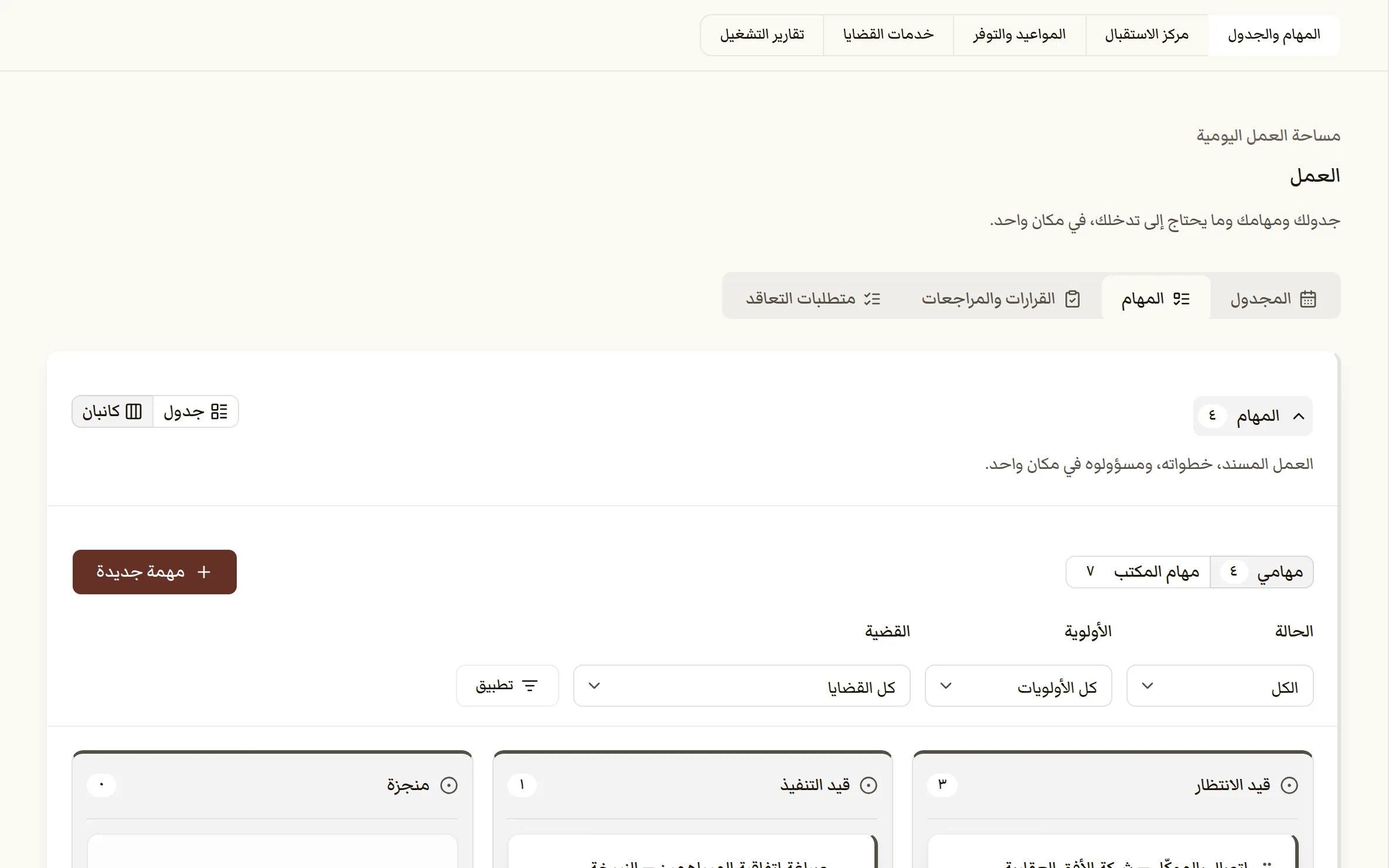
Task: Click the status circle icon of قيد التنفيذ
Action: click(x=869, y=785)
